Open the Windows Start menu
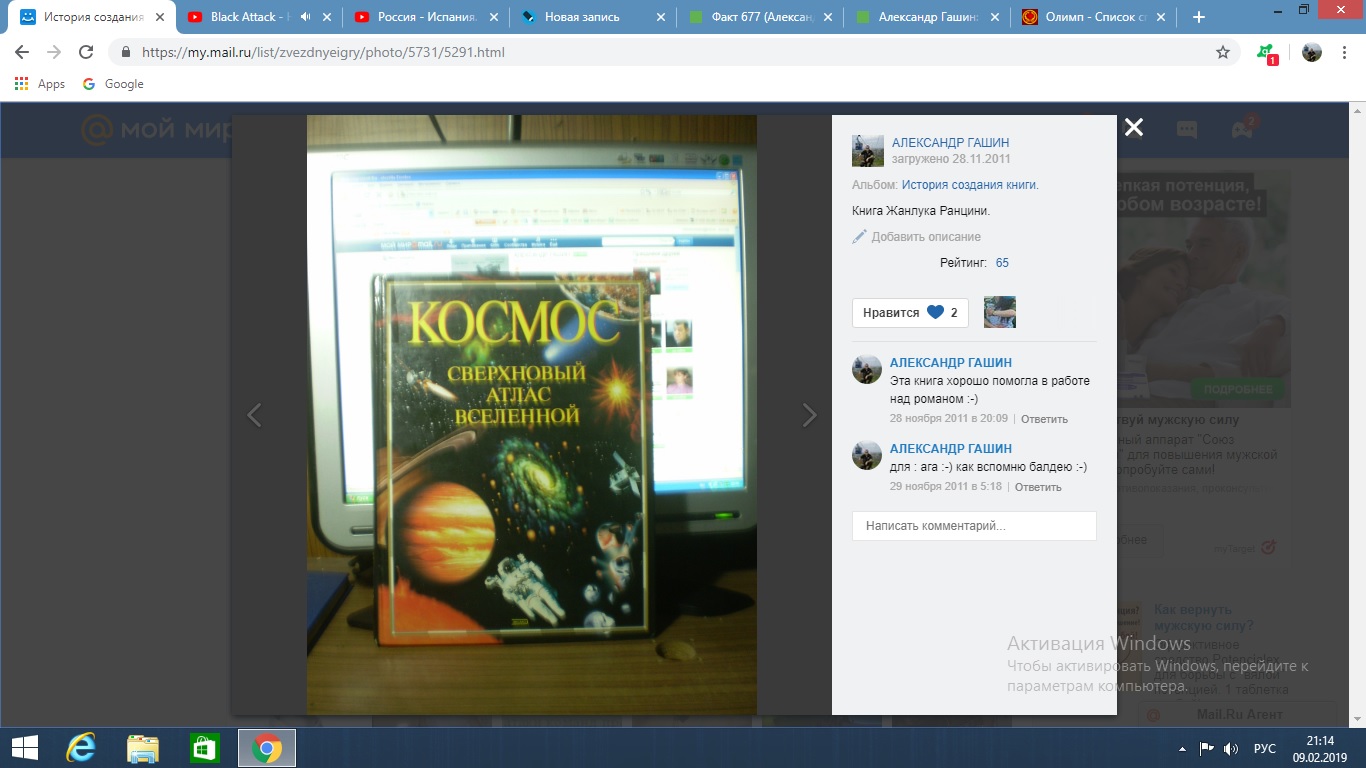Image resolution: width=1366 pixels, height=768 pixels. point(24,748)
